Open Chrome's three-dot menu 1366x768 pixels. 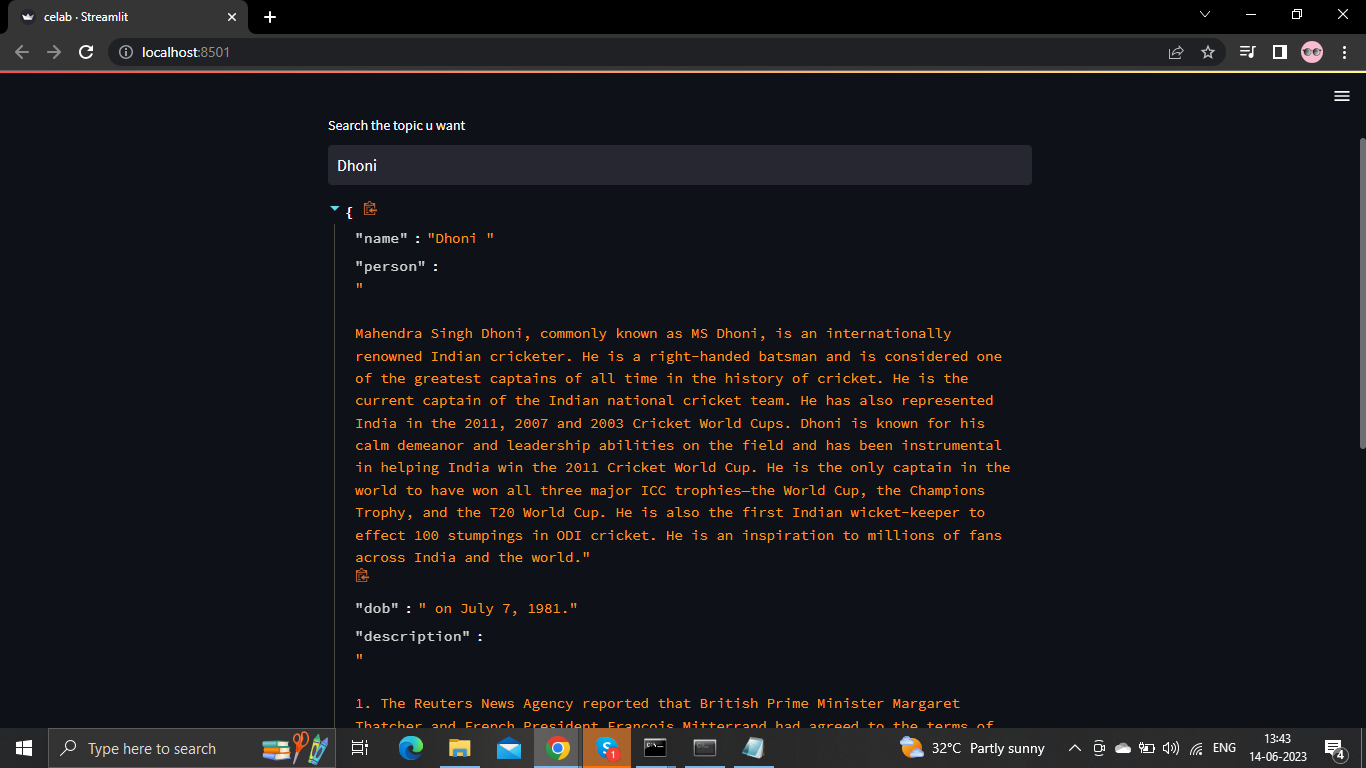click(x=1343, y=51)
